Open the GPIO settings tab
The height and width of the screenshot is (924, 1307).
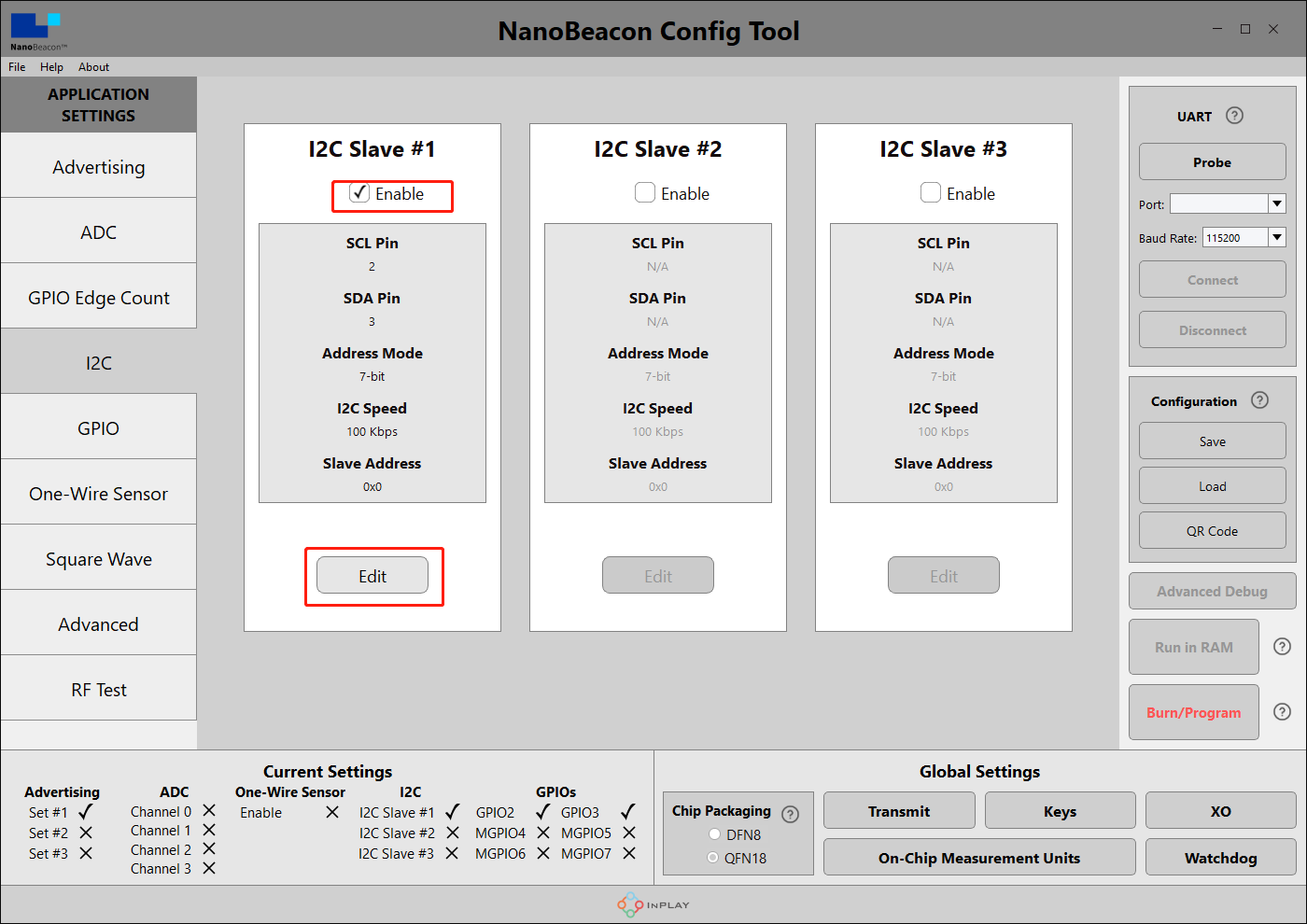coord(99,428)
